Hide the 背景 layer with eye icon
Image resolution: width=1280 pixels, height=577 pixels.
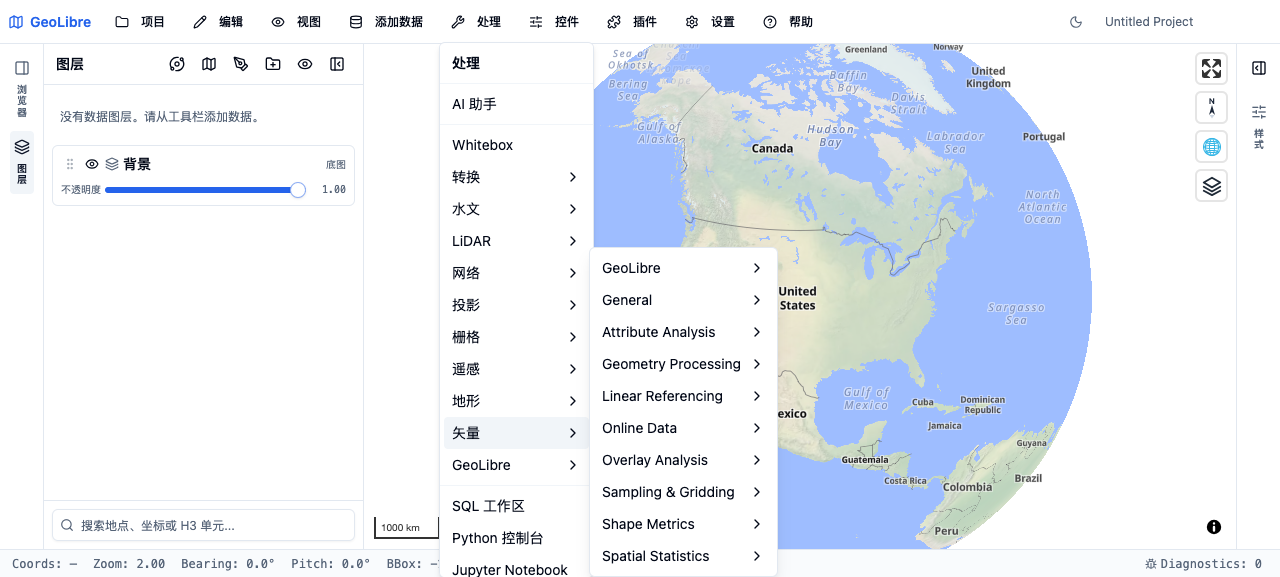tap(92, 164)
